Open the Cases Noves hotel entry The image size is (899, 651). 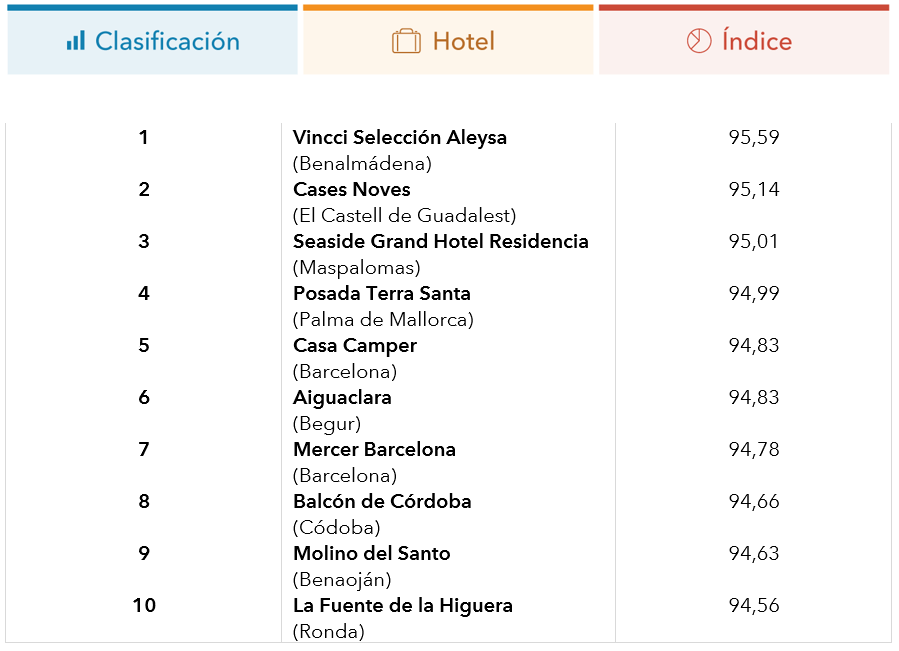[351, 189]
